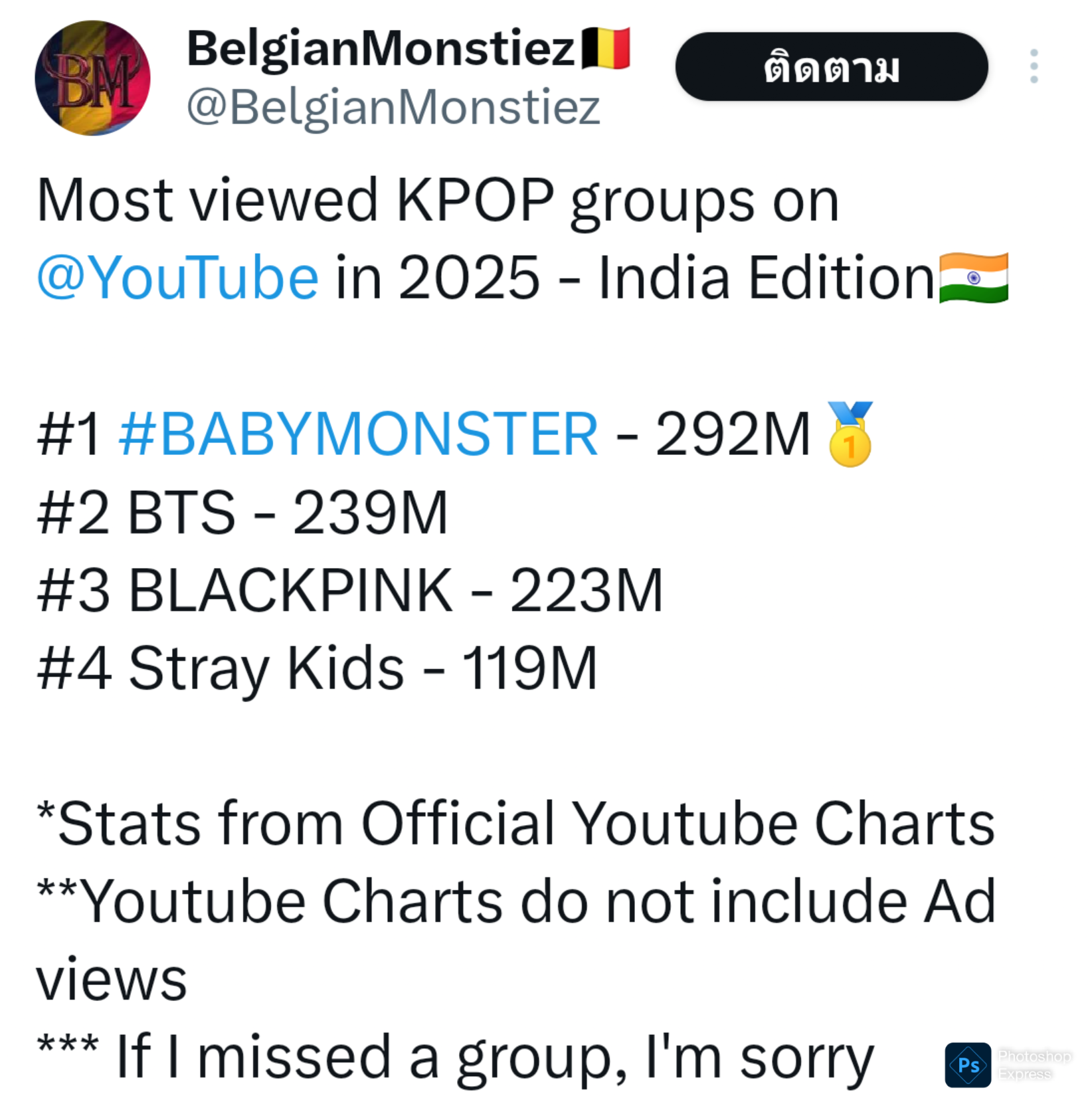The width and height of the screenshot is (1092, 1106).
Task: Click the gold first-place medal emoji
Action: pyautogui.click(x=850, y=434)
